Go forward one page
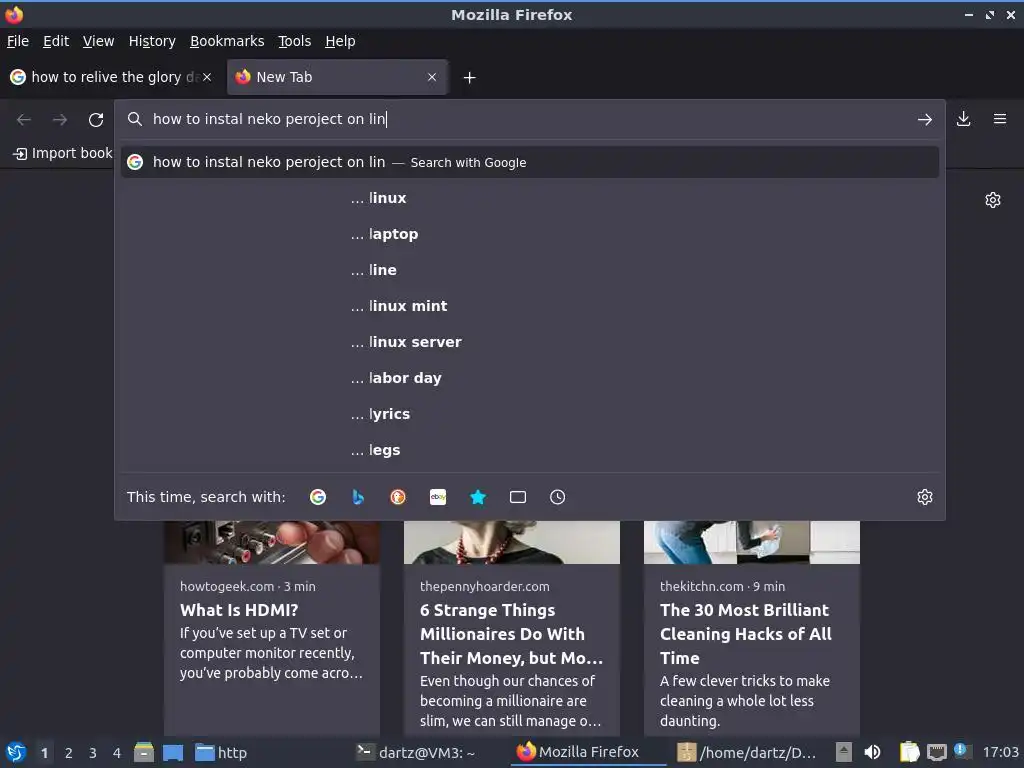Screen dimensions: 1024x768 [x=59, y=120]
